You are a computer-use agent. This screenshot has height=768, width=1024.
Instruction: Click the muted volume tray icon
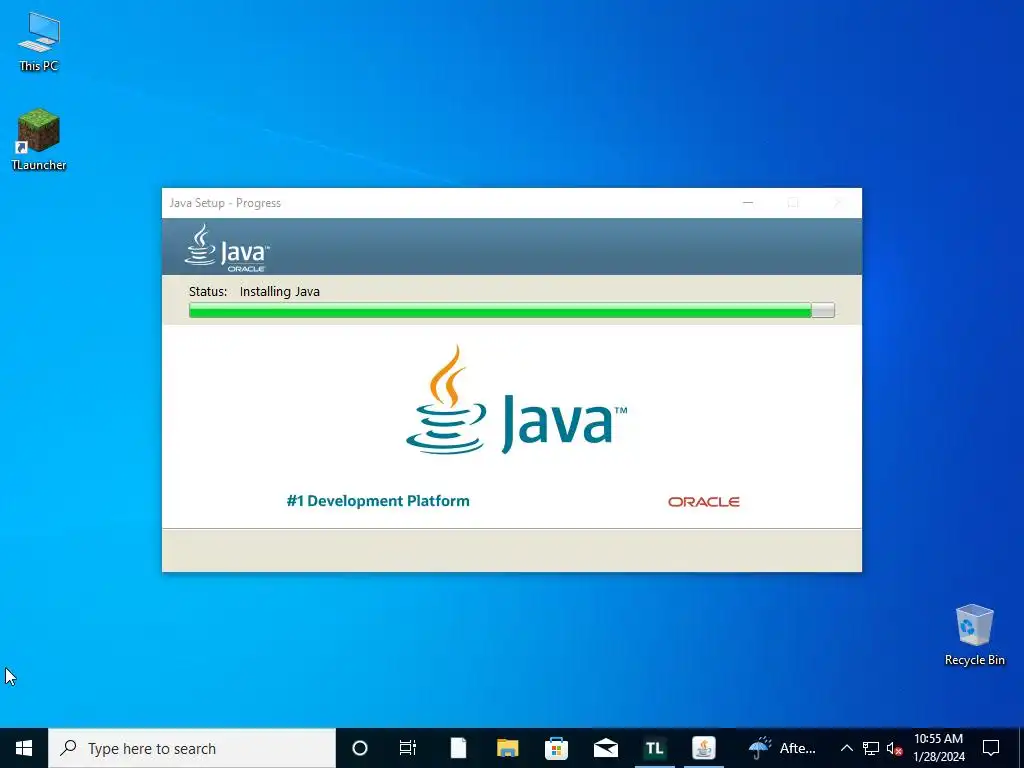tap(894, 748)
